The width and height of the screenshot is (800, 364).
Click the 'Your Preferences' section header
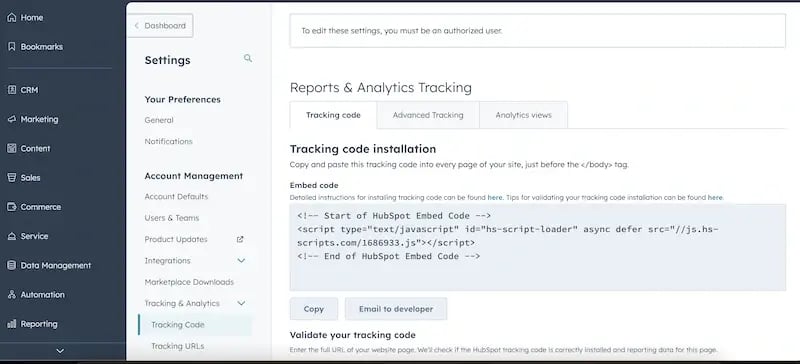point(183,100)
